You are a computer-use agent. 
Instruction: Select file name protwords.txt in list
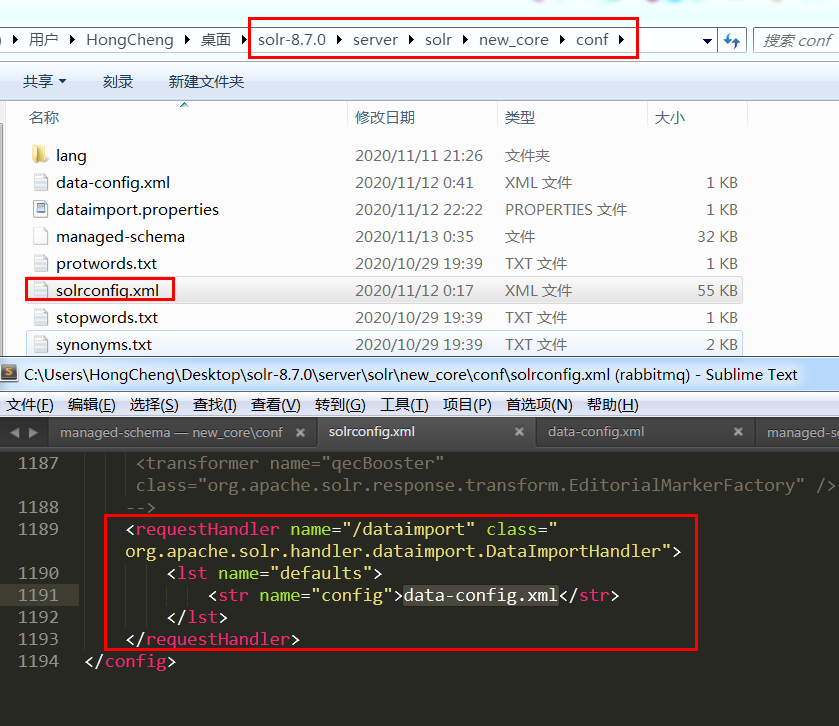[x=106, y=263]
